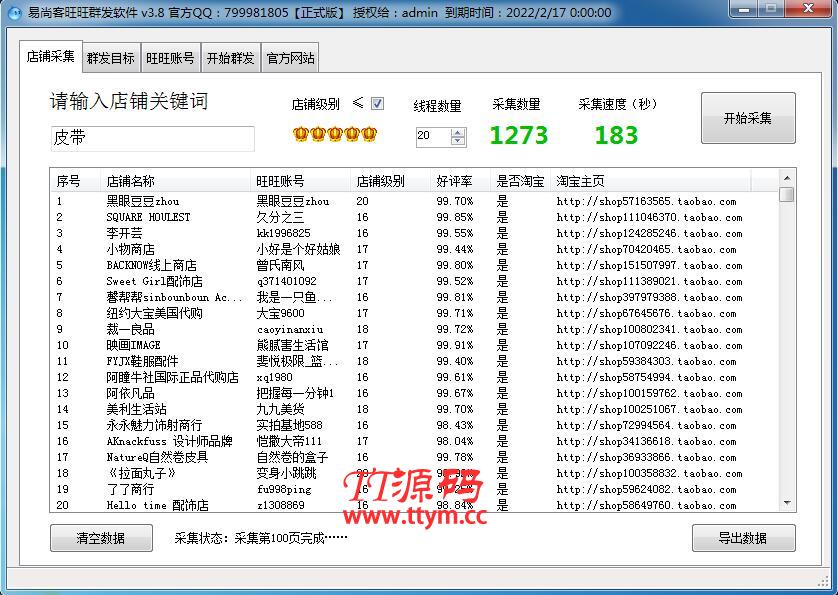Click the 是否淘宝 column header

(521, 181)
